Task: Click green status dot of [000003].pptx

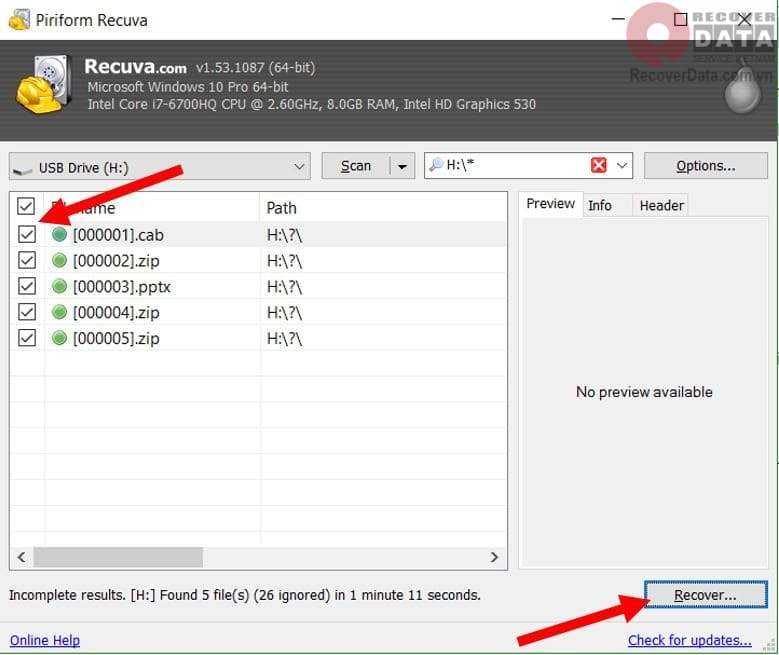Action: point(59,286)
